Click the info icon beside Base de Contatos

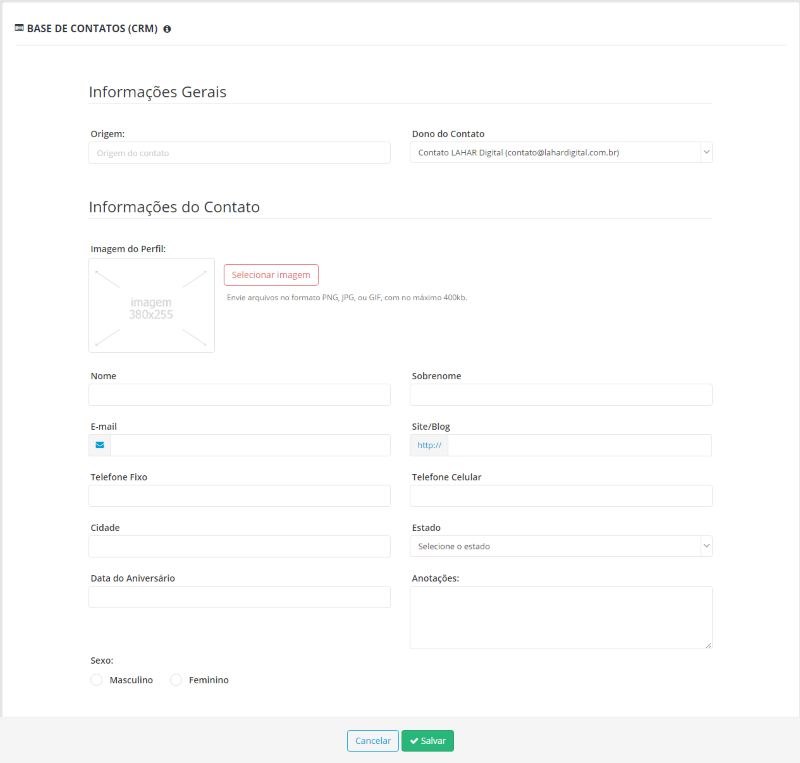pos(167,29)
